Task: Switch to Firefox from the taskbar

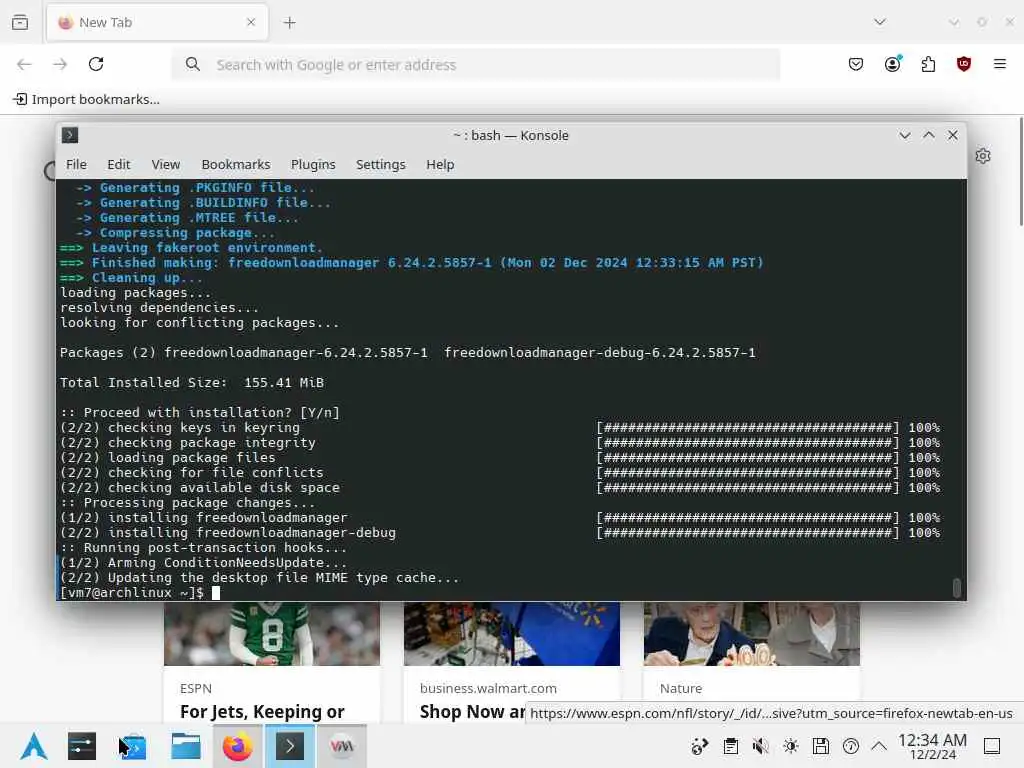Action: point(238,746)
